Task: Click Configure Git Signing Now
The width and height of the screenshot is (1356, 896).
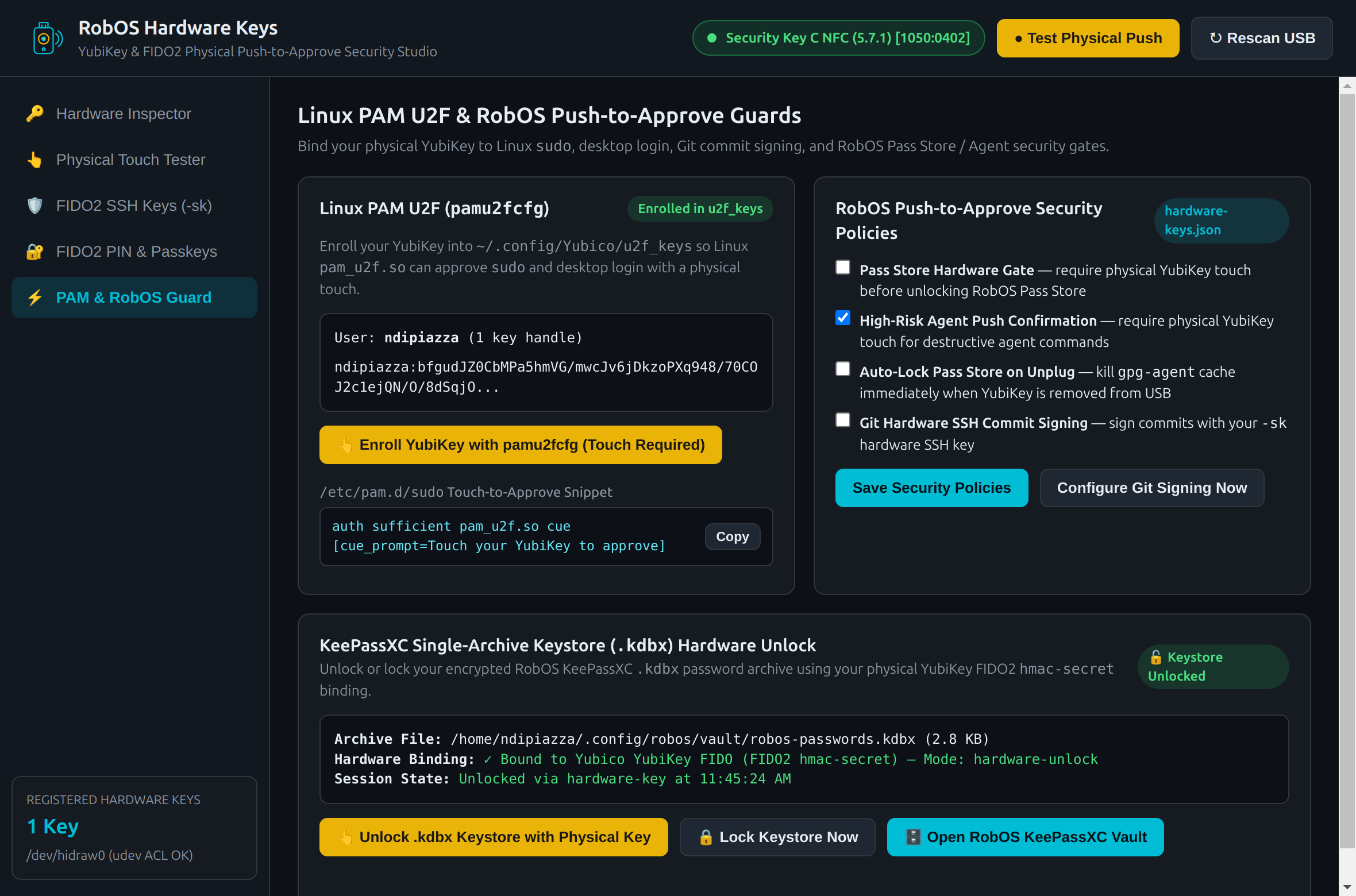Action: (x=1151, y=488)
